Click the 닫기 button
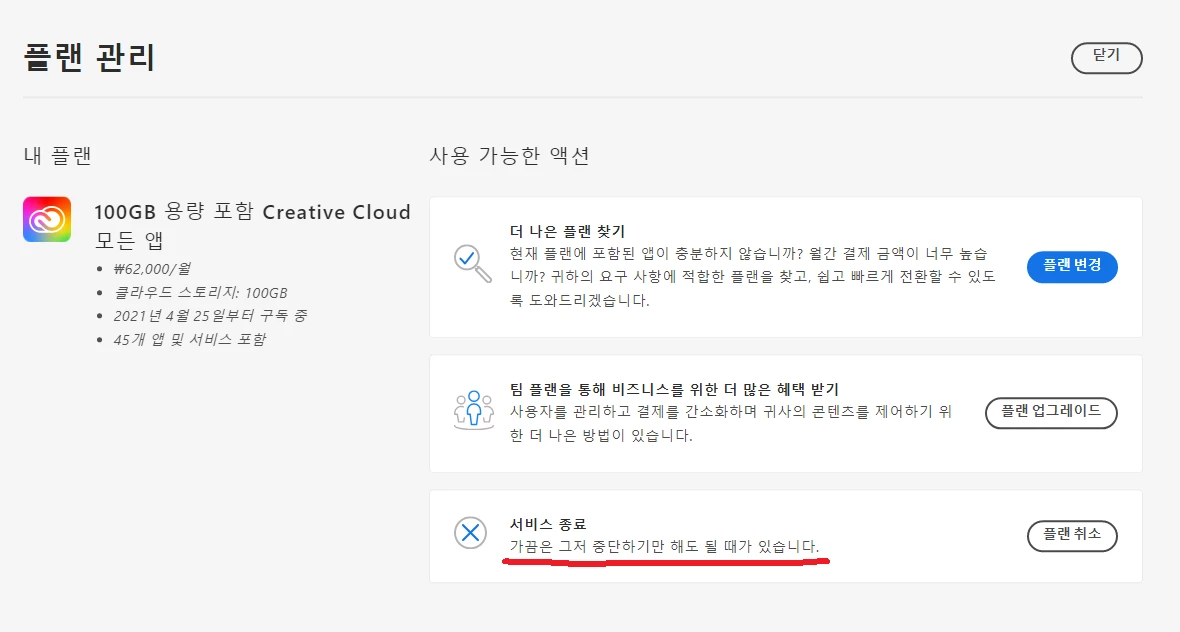The image size is (1180, 632). [1106, 58]
